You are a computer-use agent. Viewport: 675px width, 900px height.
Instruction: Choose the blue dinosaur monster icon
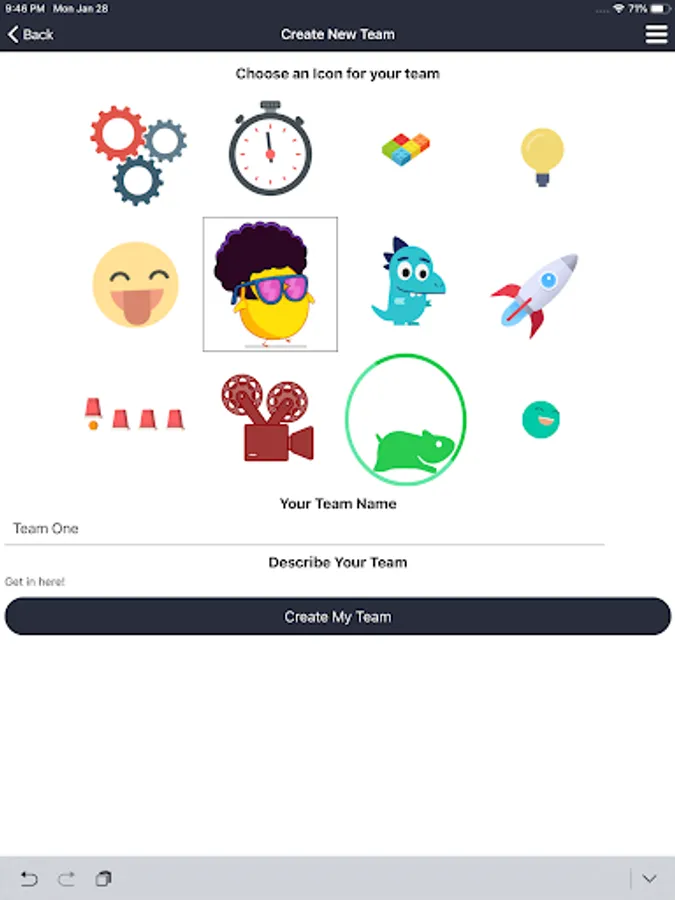pyautogui.click(x=408, y=281)
